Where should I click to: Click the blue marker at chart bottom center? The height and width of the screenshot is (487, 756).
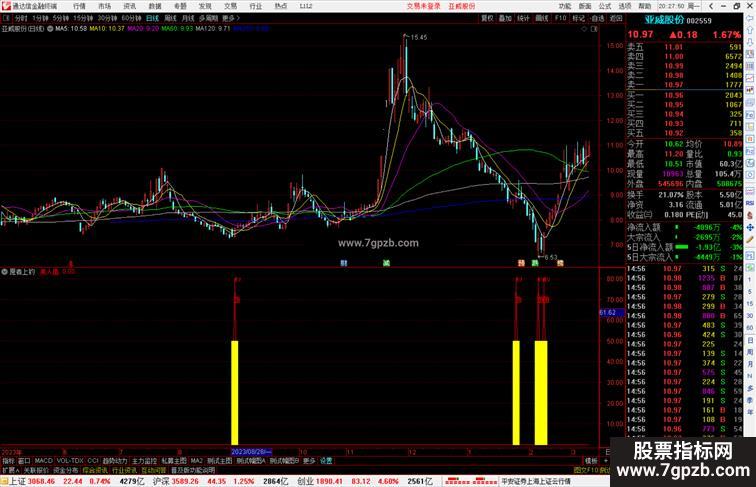coord(344,263)
